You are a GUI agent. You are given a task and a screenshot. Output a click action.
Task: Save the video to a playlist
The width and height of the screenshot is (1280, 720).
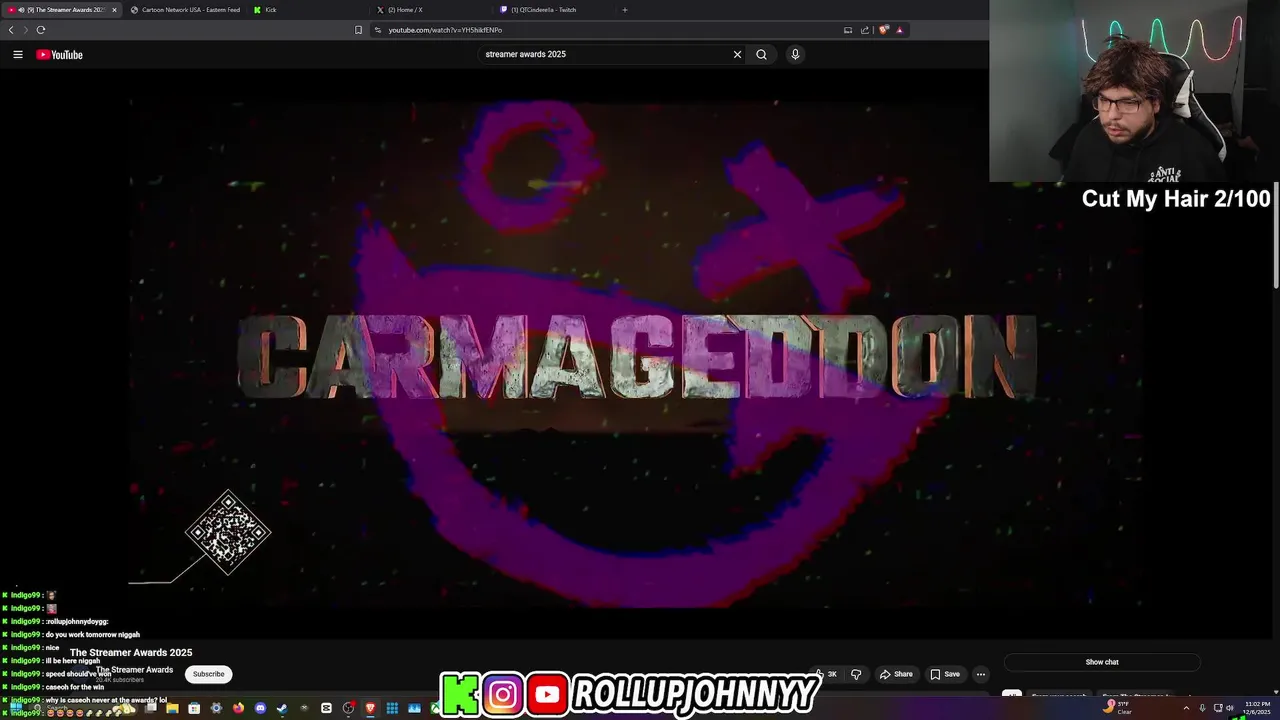pos(945,674)
